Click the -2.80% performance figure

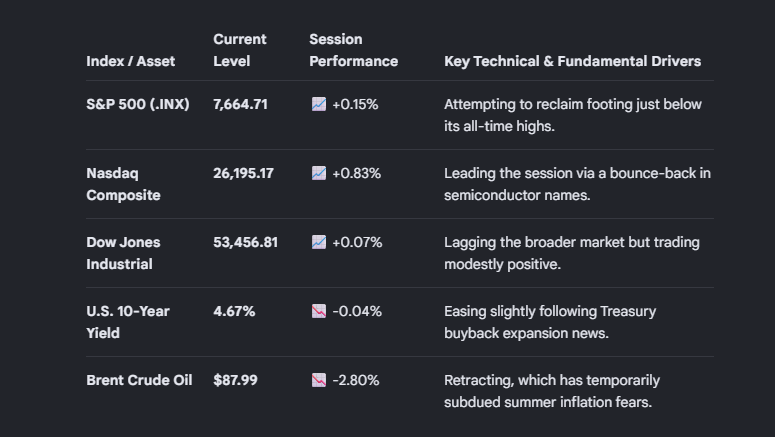point(356,380)
